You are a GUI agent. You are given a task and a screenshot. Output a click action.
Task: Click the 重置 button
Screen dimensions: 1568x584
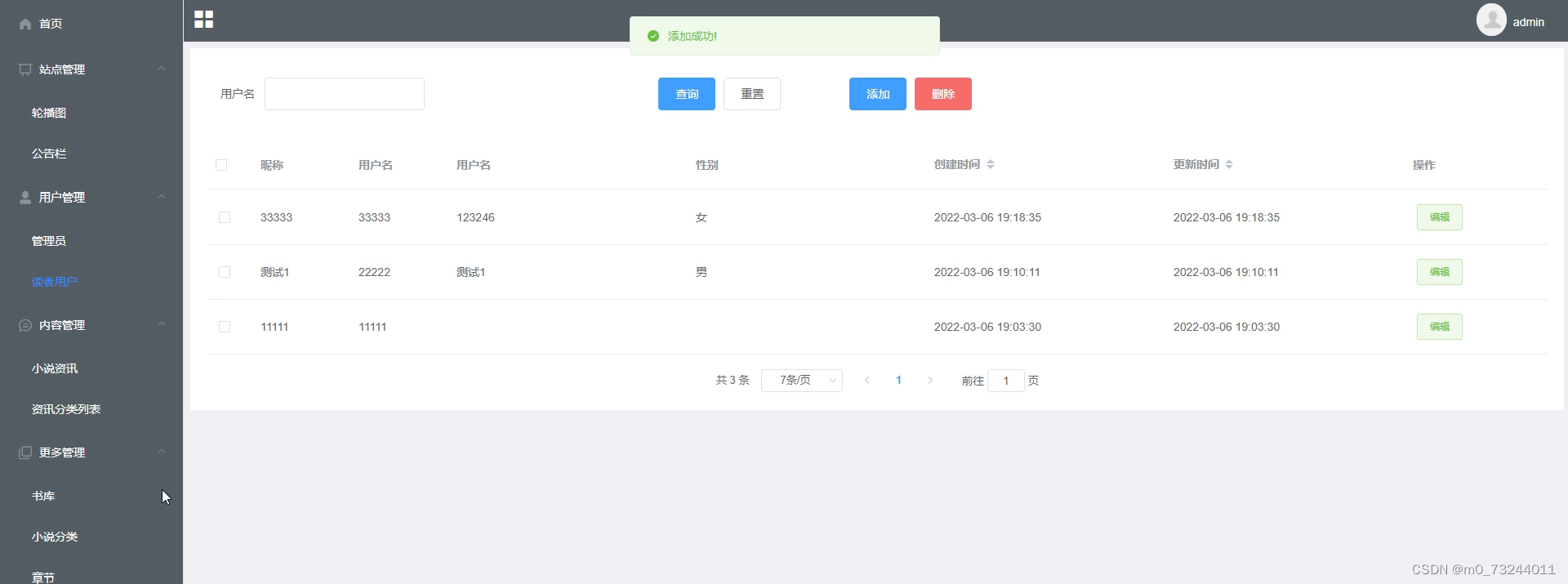[x=752, y=94]
